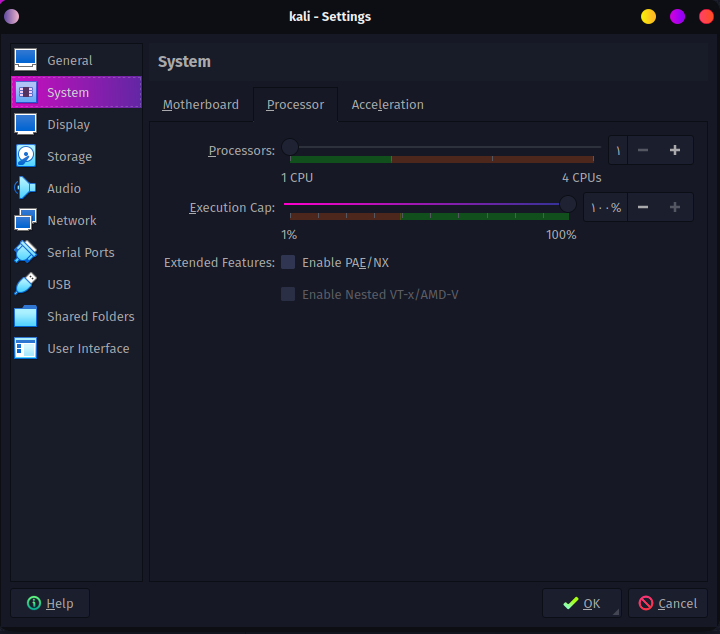Open the USB plug icon
The image size is (720, 634).
pyautogui.click(x=26, y=284)
